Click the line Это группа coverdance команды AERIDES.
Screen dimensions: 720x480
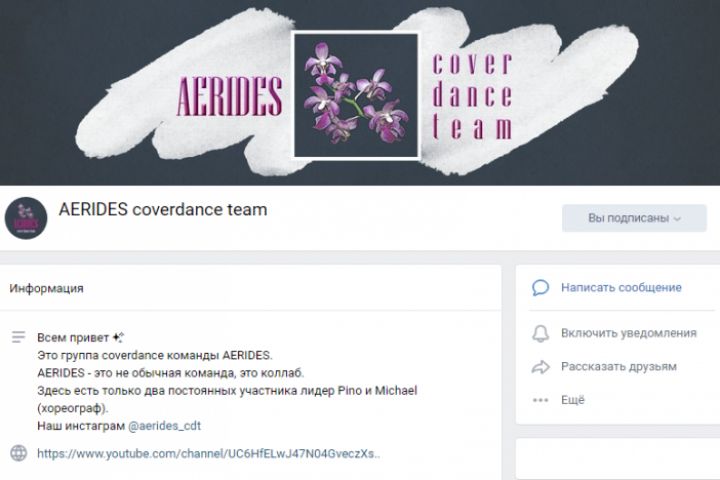click(x=155, y=356)
